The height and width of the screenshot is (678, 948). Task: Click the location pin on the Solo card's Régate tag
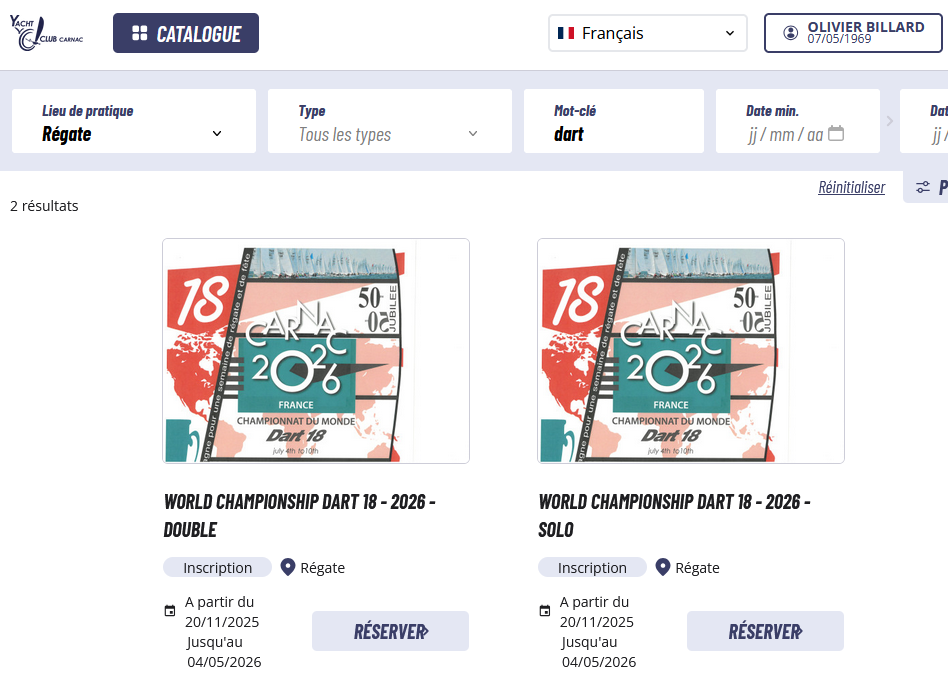(x=663, y=567)
